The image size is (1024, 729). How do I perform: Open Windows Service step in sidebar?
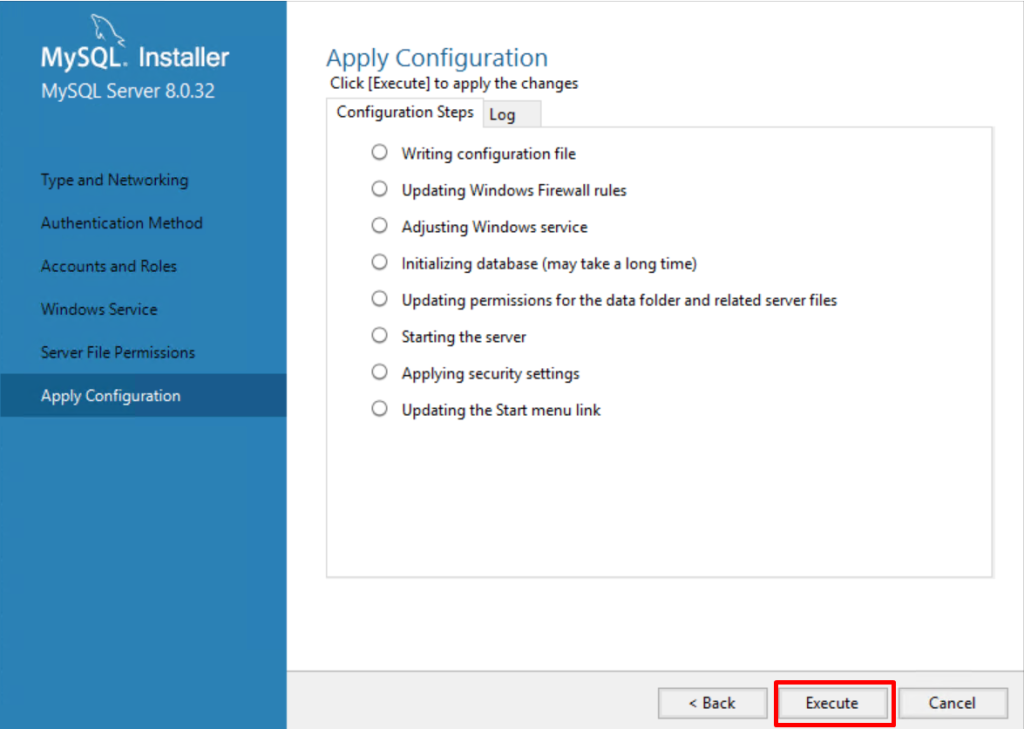(99, 309)
